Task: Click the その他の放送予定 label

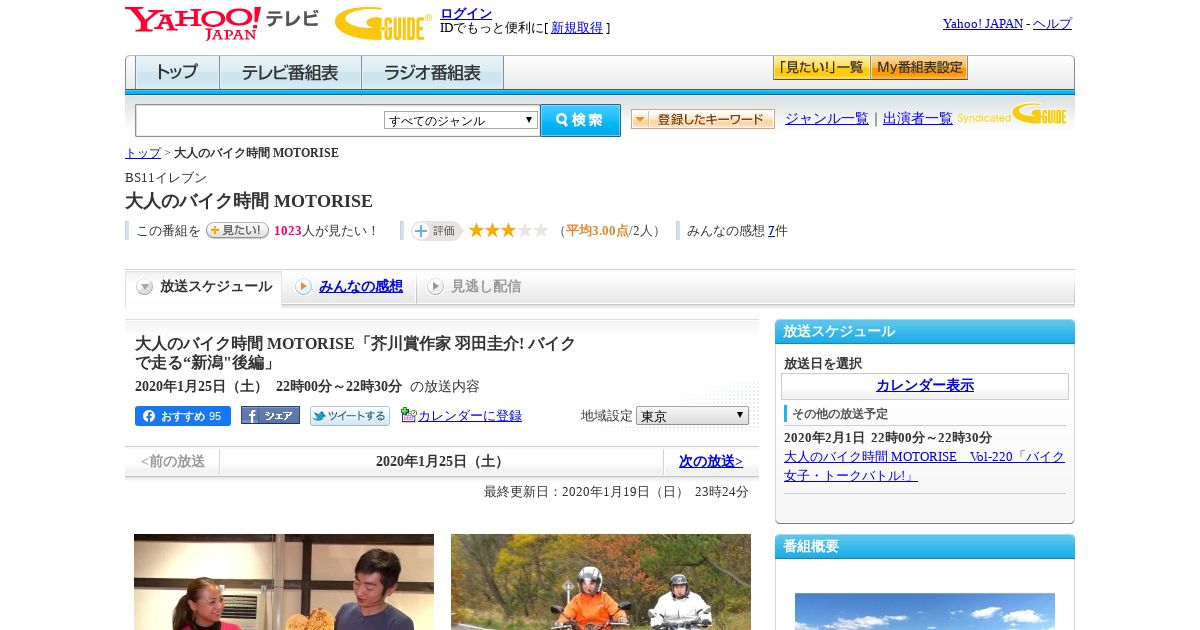Action: [840, 414]
